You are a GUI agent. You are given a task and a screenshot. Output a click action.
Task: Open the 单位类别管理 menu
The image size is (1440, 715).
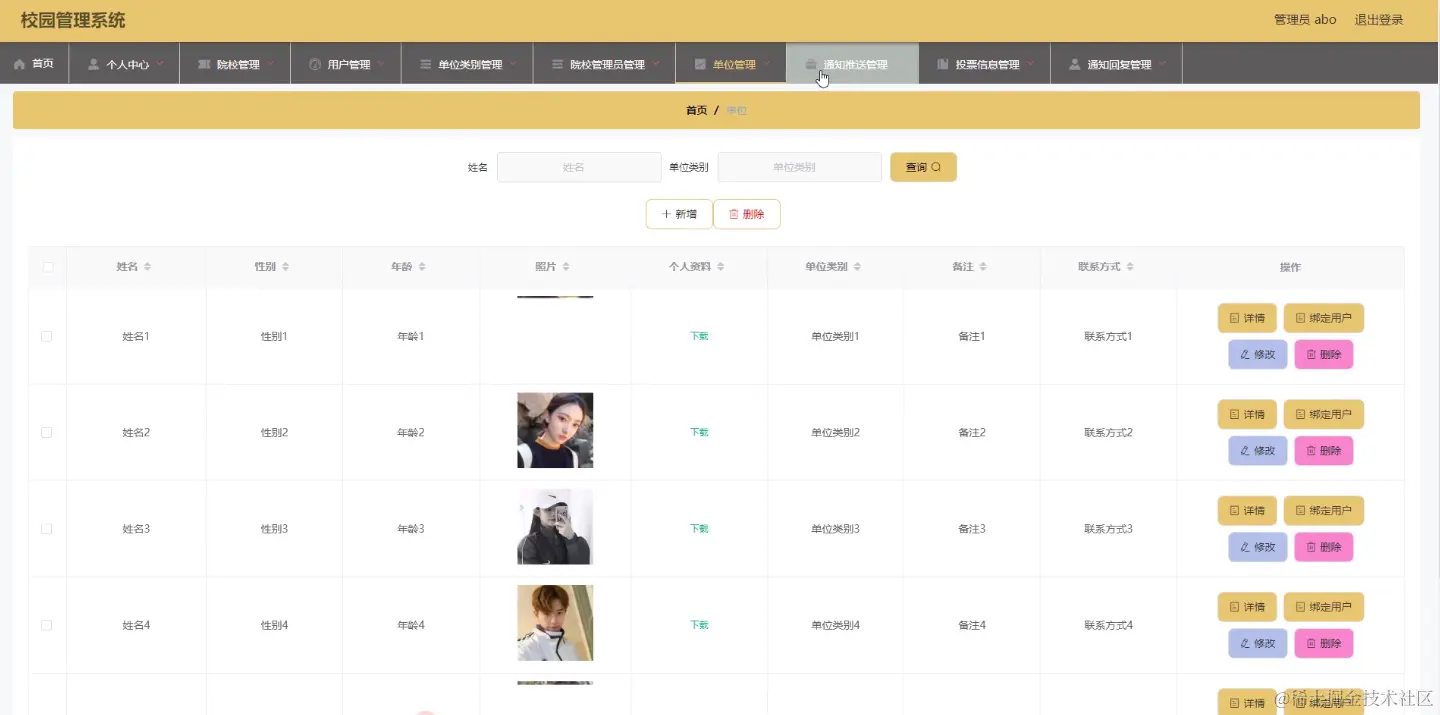click(467, 64)
